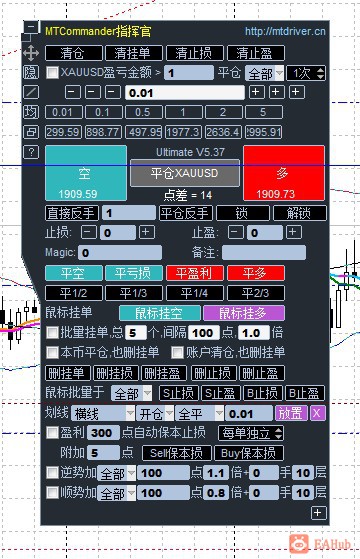Click the four-arrow move panel icon
This screenshot has height=559, width=360.
tap(31, 53)
